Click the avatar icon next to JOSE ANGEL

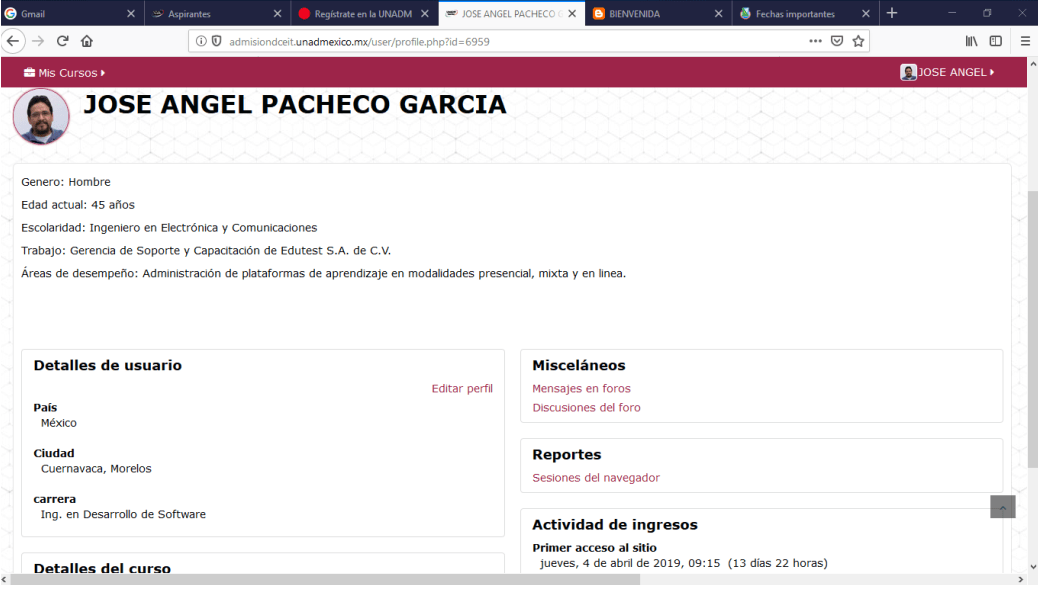908,72
